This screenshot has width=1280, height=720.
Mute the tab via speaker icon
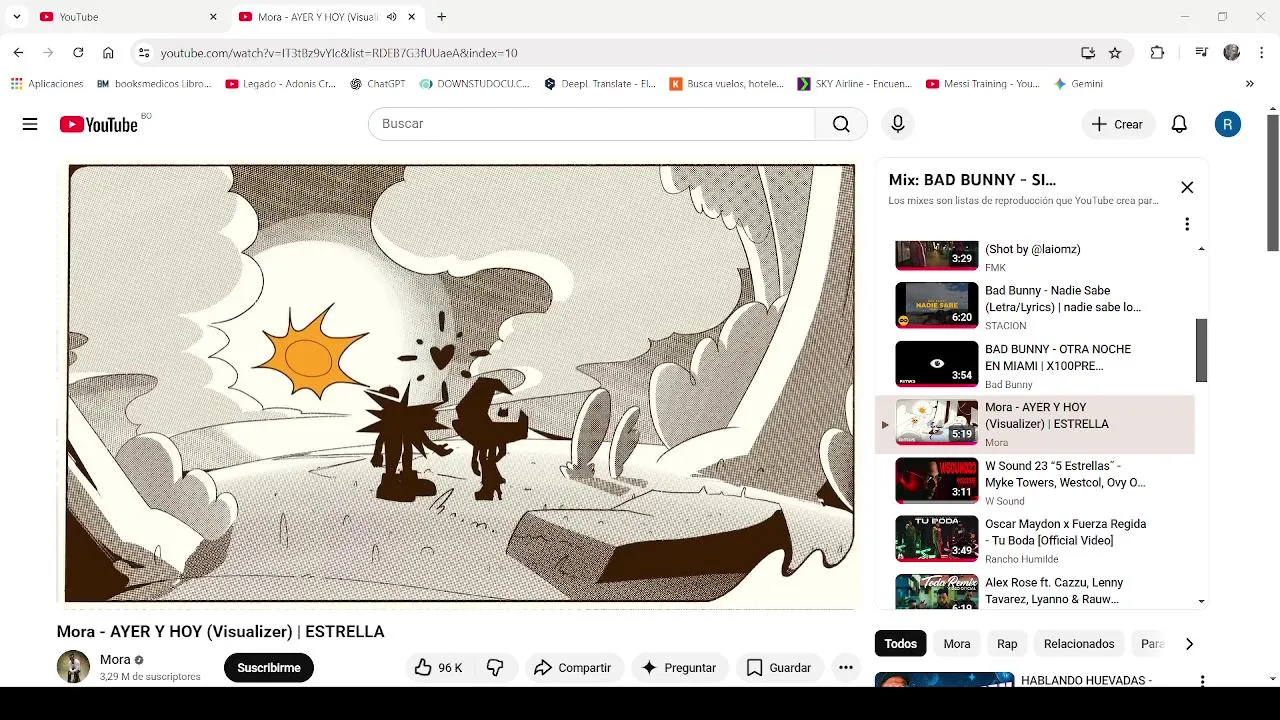tap(391, 17)
